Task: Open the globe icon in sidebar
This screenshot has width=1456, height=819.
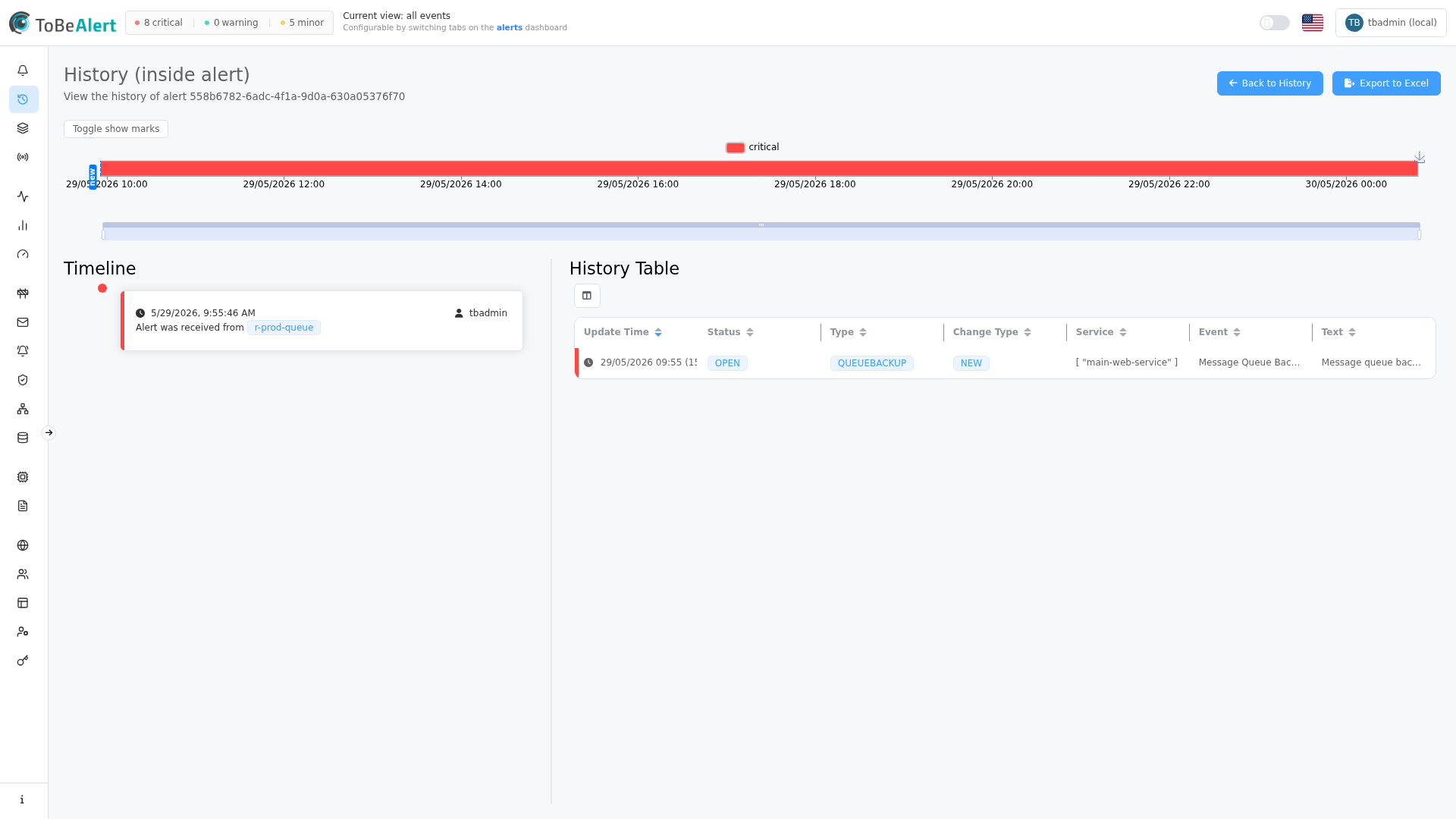Action: 23,545
